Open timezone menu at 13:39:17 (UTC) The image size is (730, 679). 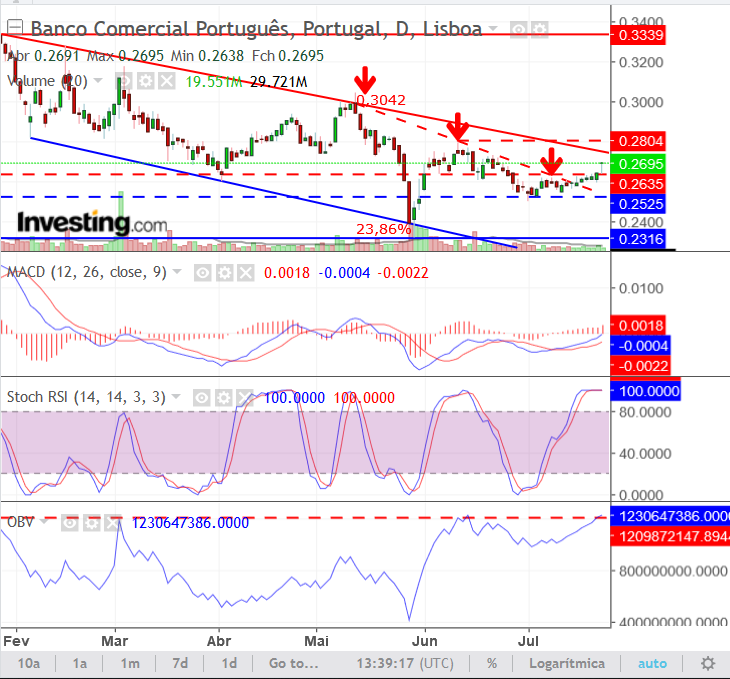click(x=405, y=663)
